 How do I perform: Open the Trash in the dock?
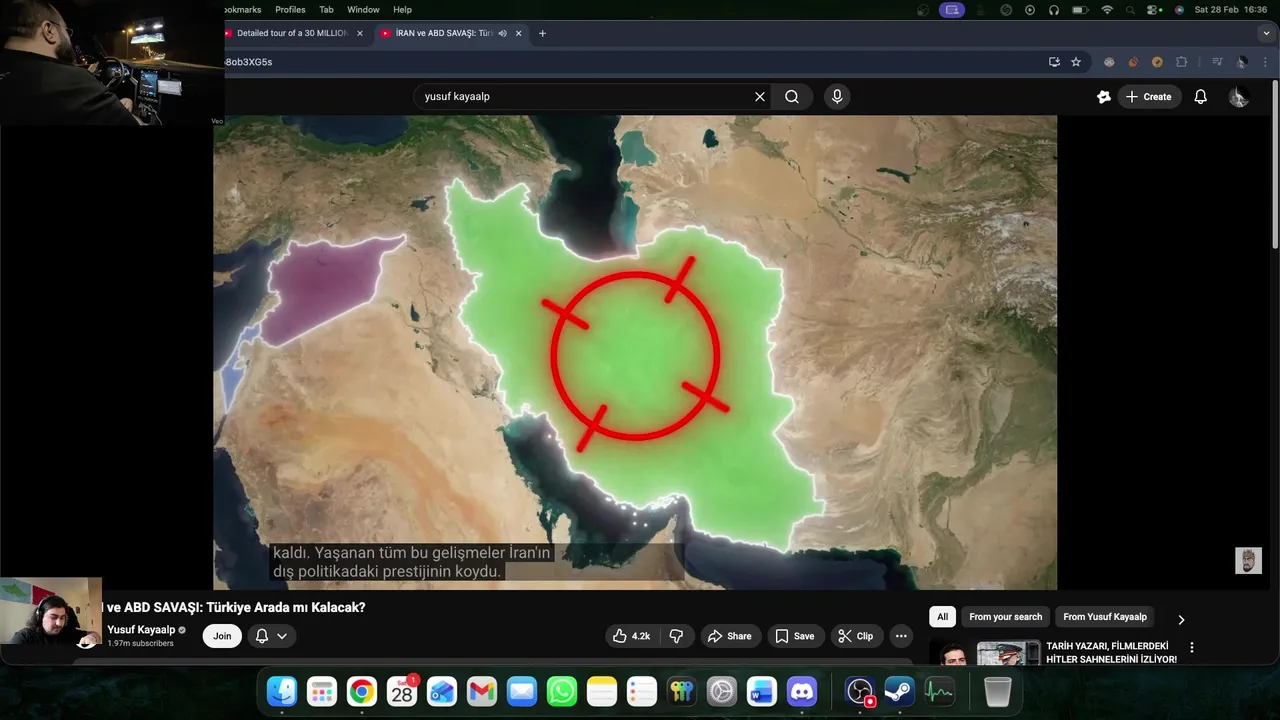(x=998, y=691)
